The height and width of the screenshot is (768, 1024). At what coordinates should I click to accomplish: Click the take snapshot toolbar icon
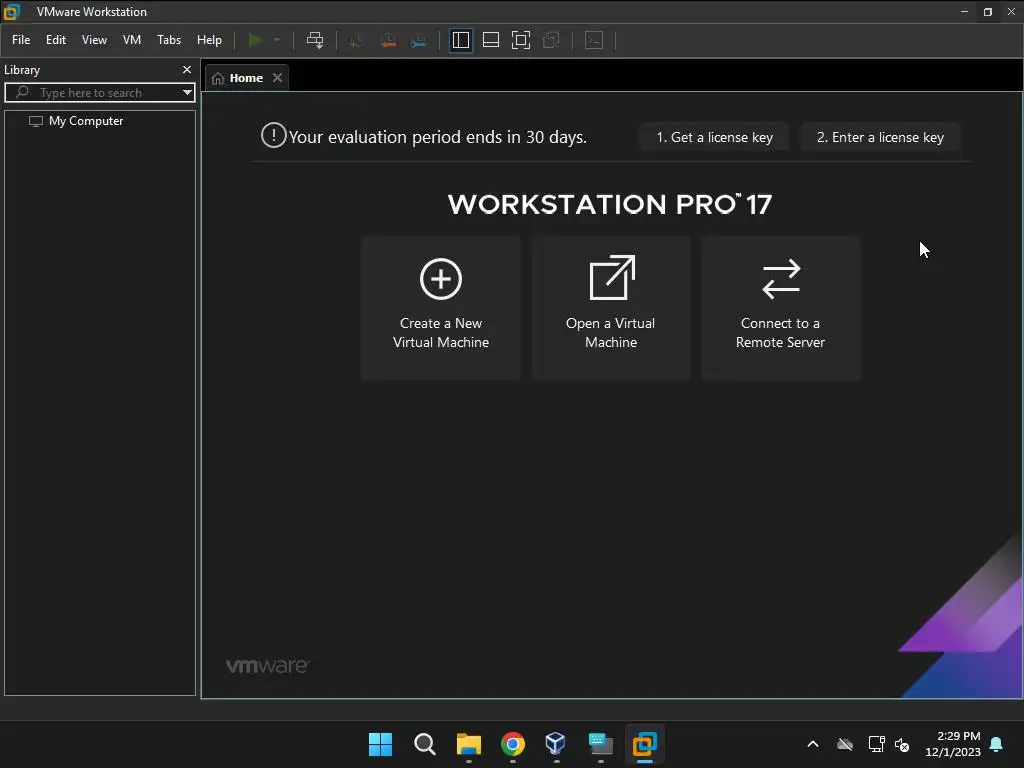[356, 40]
